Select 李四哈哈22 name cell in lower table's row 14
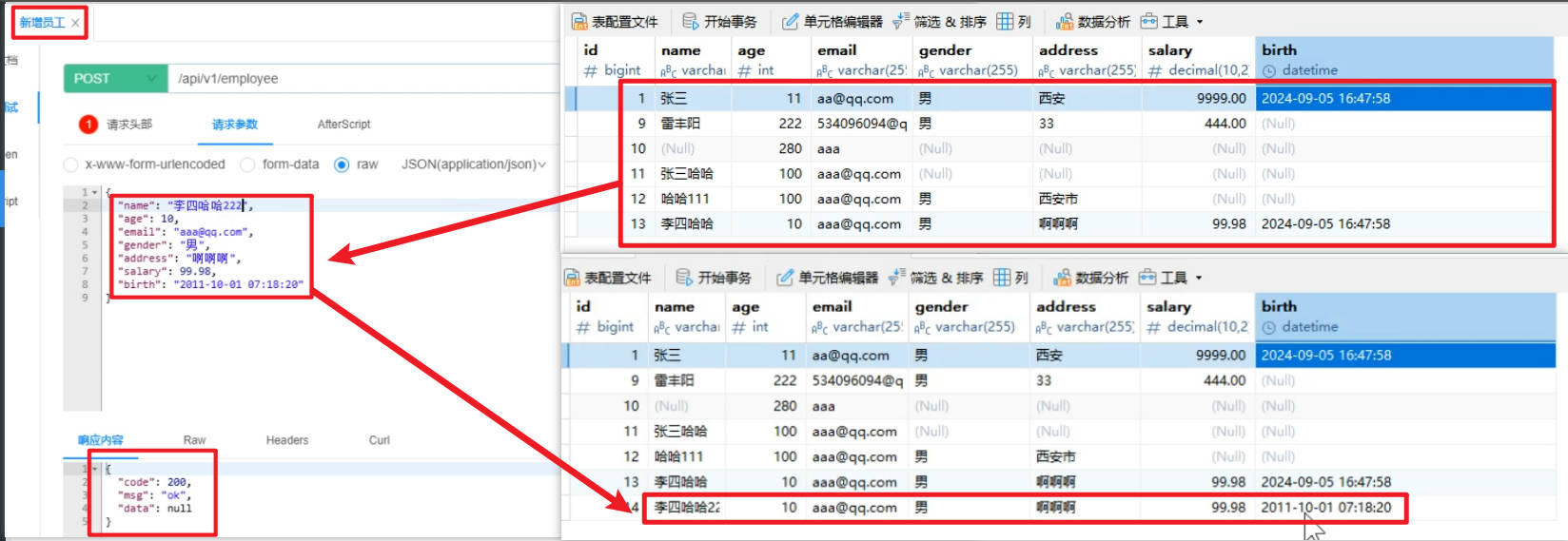The width and height of the screenshot is (1568, 541). click(686, 508)
